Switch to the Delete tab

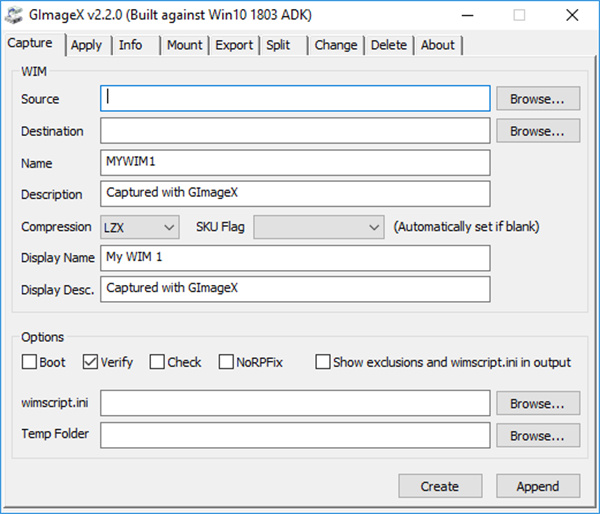point(389,45)
